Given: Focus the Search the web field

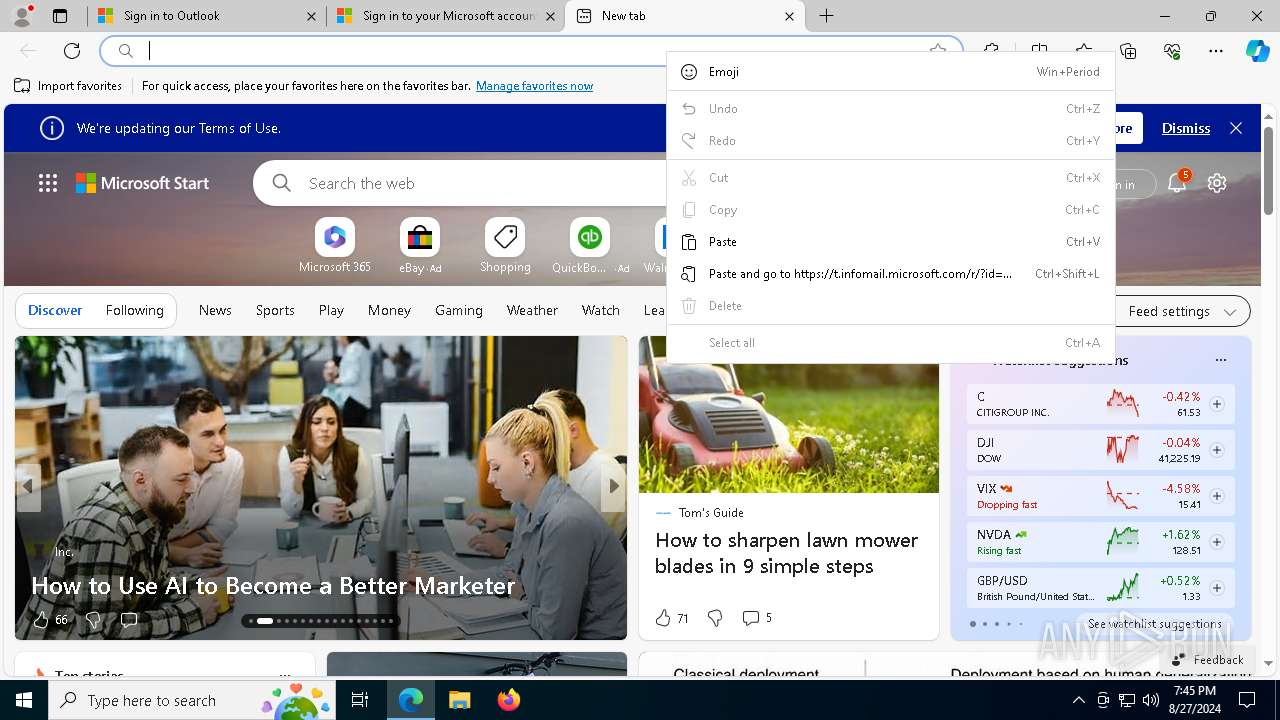Looking at the screenshot, I should pos(460,183).
